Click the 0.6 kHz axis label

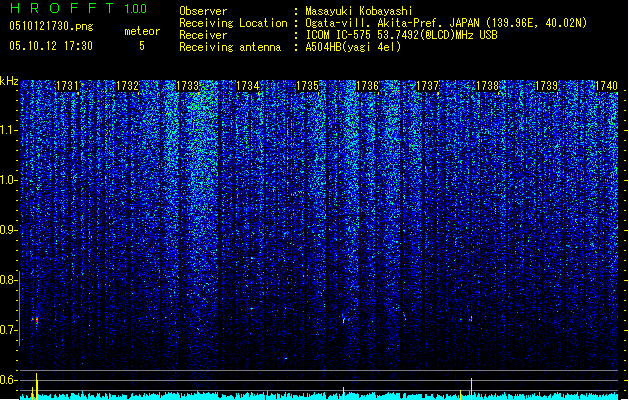[x=8, y=380]
